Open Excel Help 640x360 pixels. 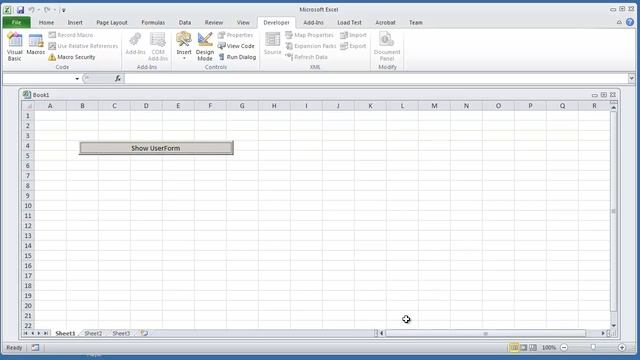(x=630, y=22)
